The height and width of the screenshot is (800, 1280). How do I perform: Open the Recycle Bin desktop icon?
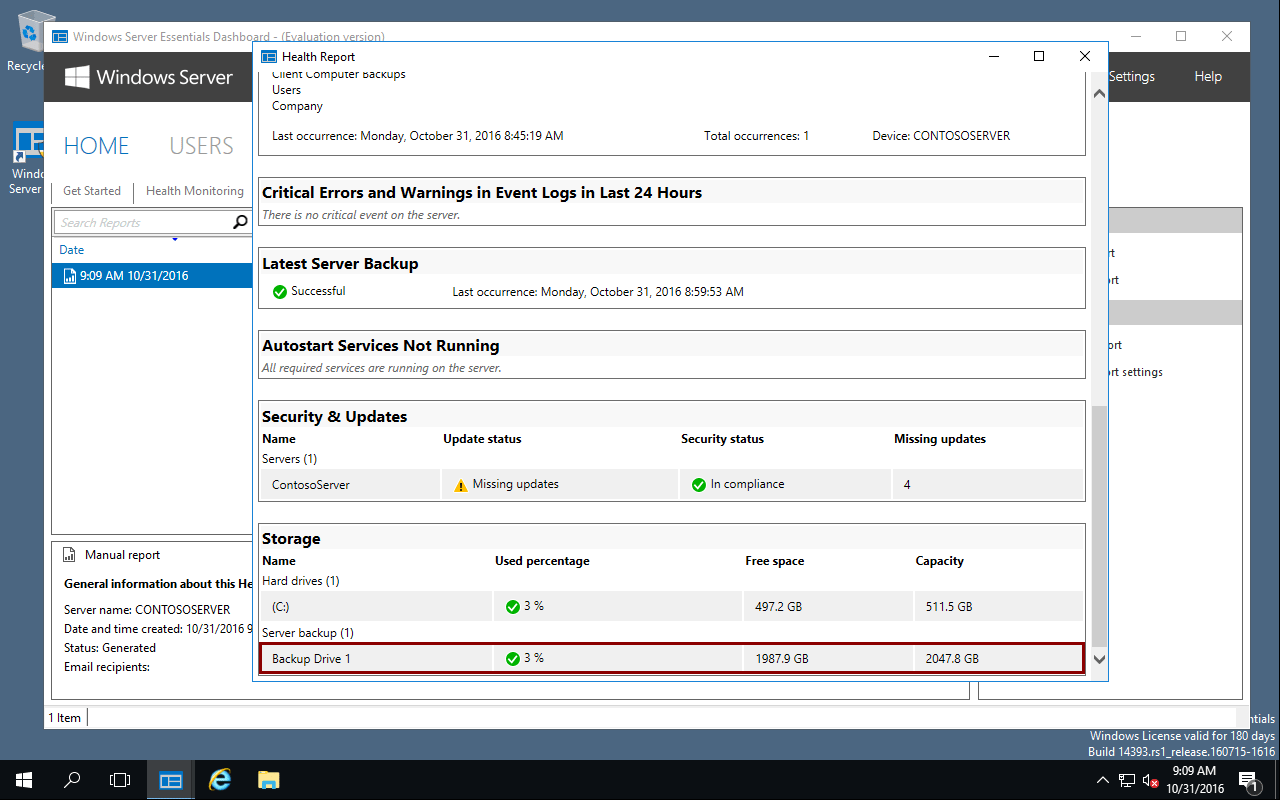click(x=30, y=40)
